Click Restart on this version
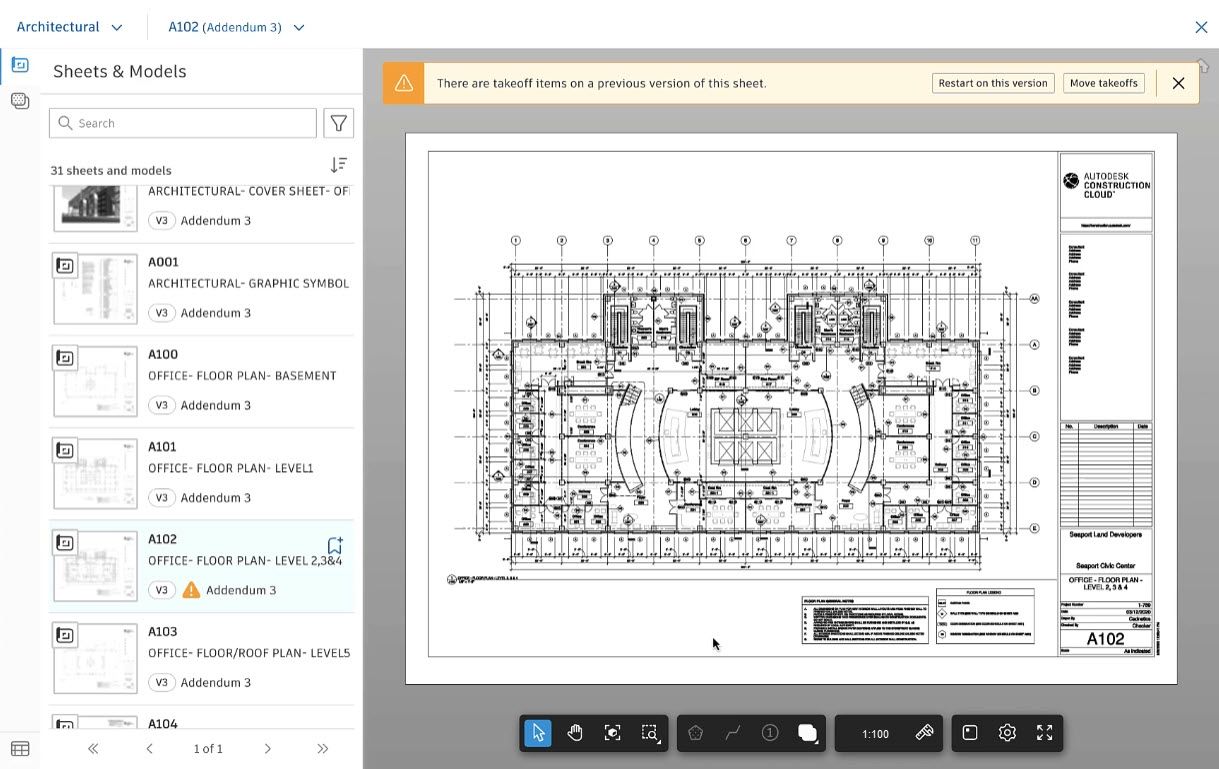 pyautogui.click(x=993, y=83)
